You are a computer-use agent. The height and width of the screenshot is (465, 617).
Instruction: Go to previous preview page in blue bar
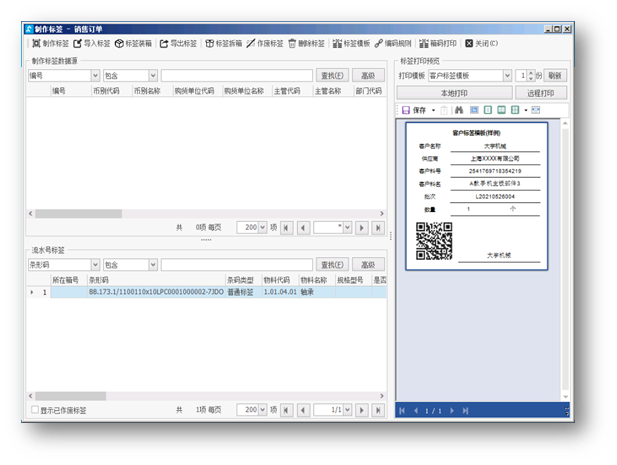(x=416, y=411)
